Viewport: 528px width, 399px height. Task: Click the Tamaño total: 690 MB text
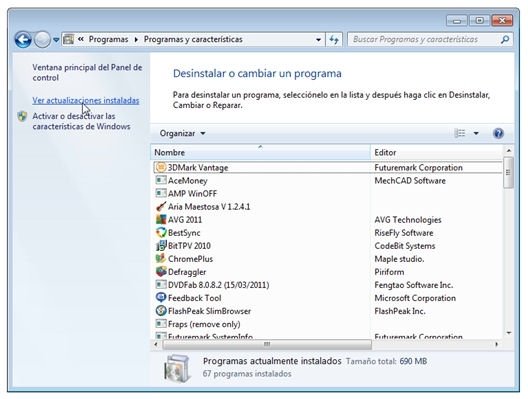[386, 361]
